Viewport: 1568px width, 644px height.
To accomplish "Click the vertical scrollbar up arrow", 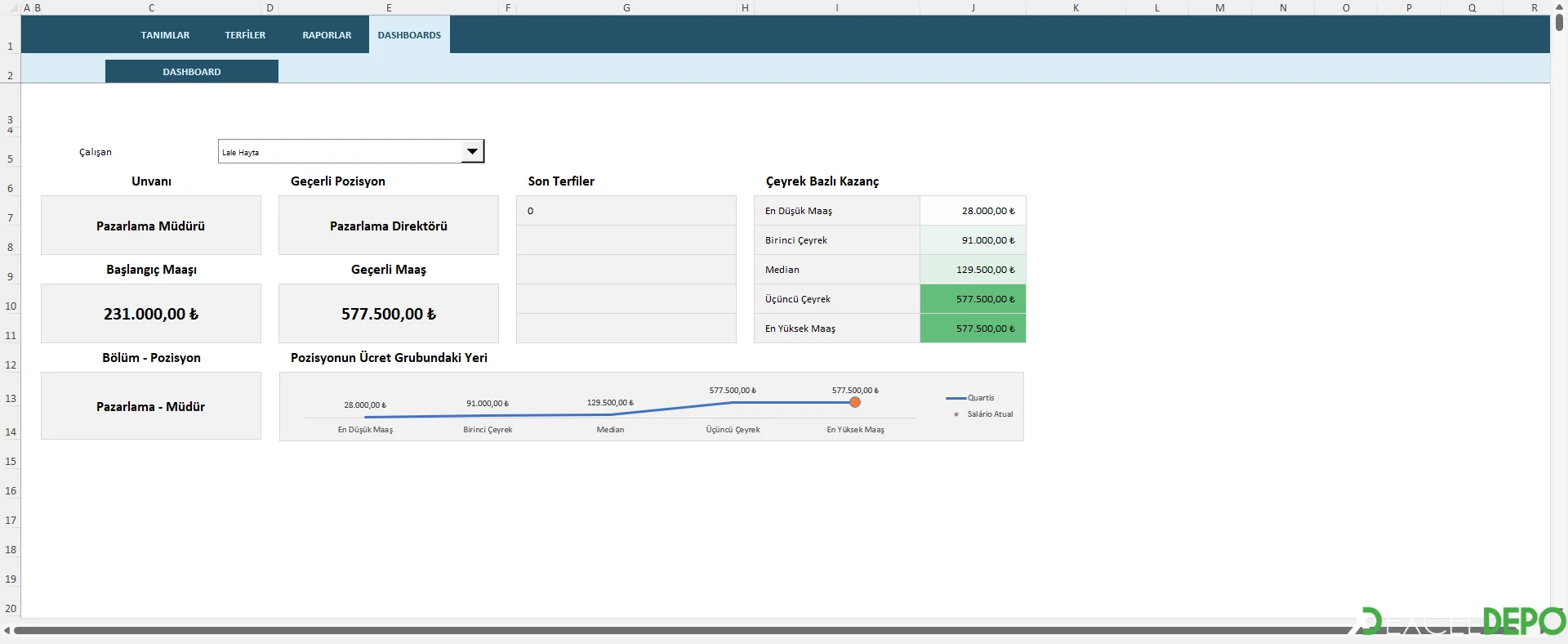I will [1559, 7].
